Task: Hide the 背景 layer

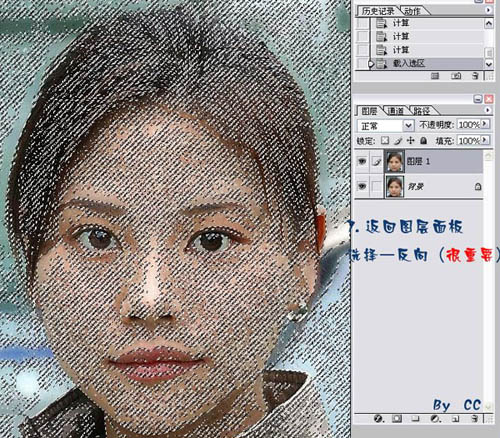Action: [362, 186]
